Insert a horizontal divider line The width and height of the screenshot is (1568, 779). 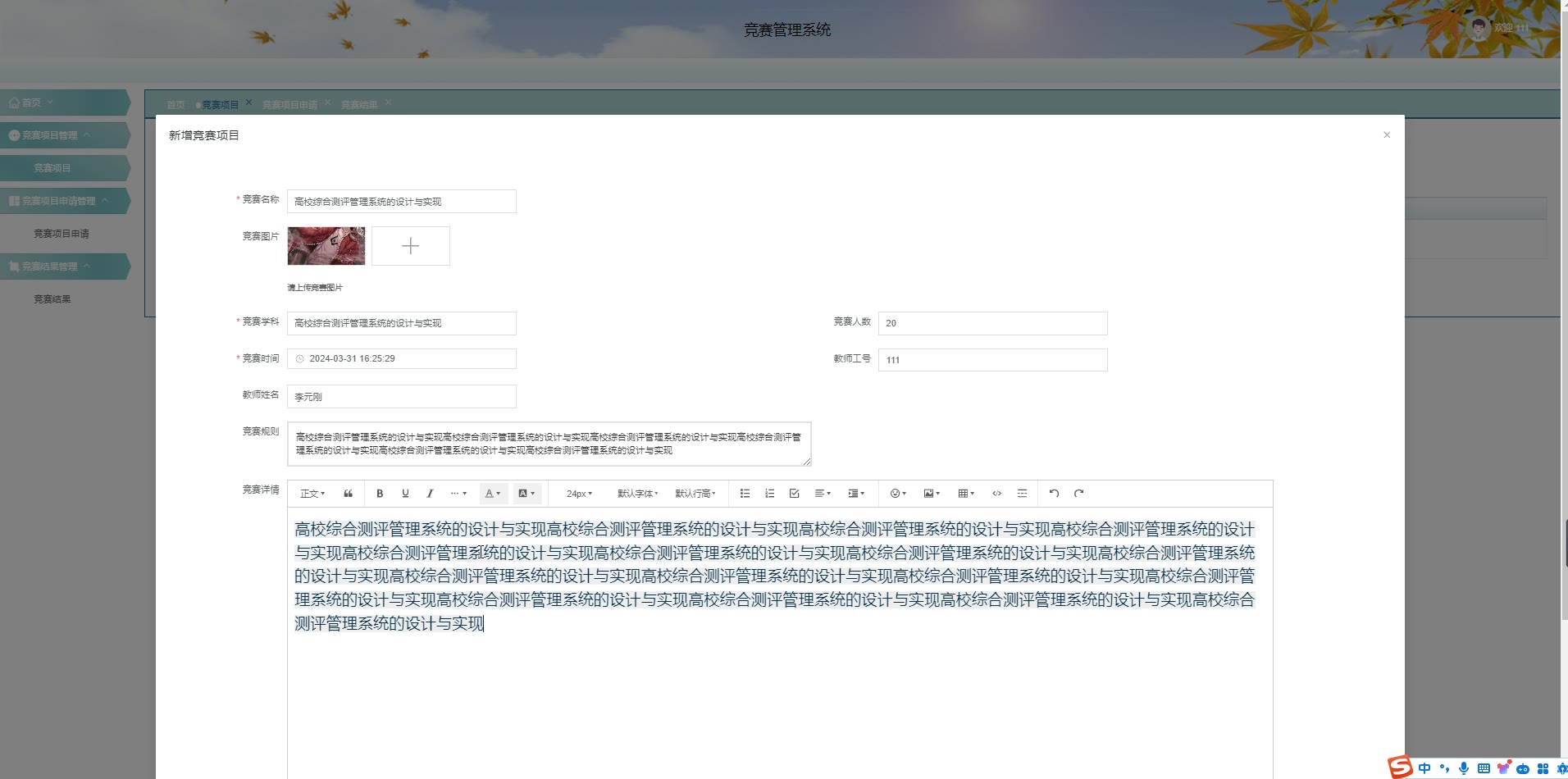pos(1022,494)
